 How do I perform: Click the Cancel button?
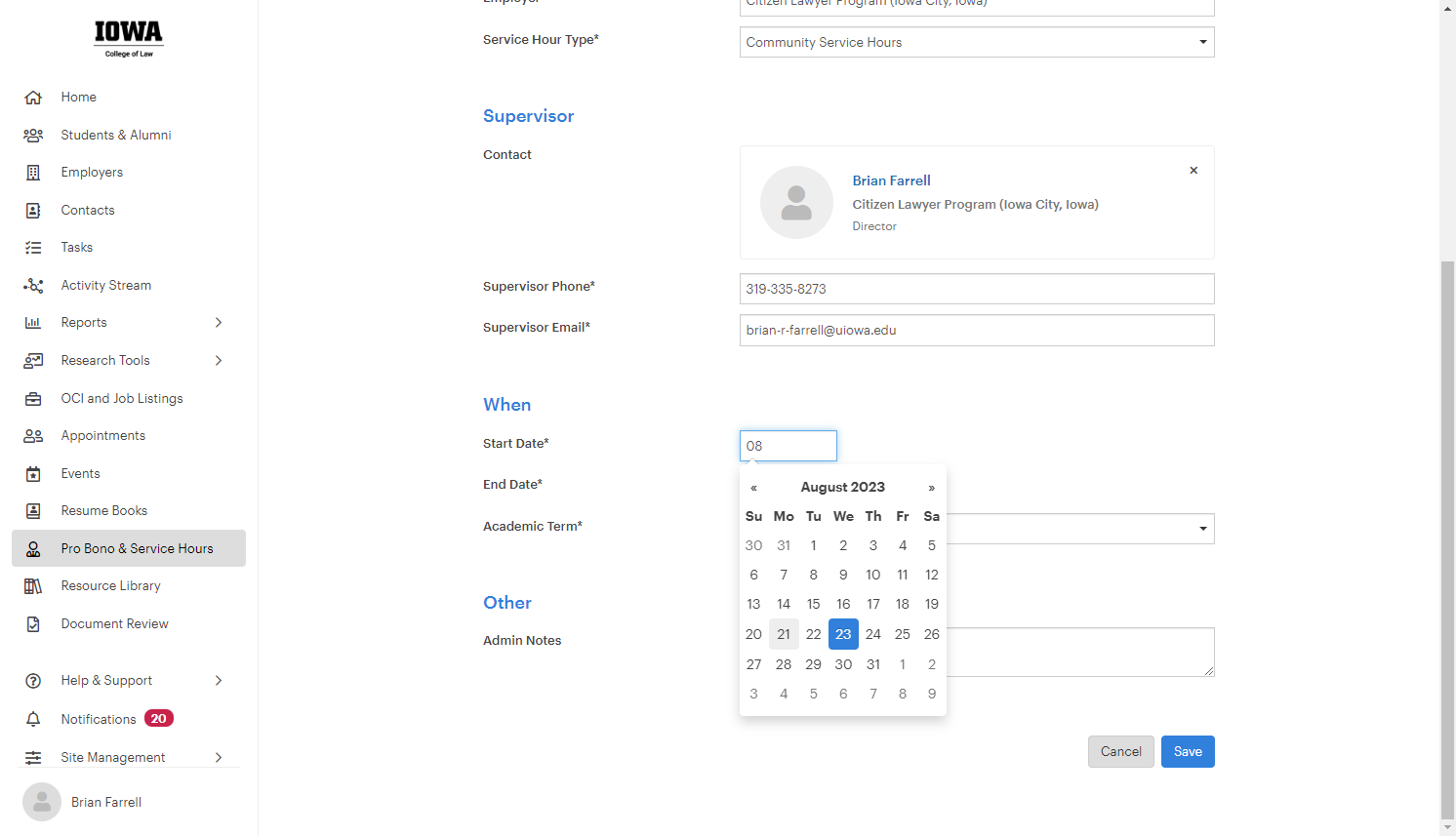[1121, 752]
